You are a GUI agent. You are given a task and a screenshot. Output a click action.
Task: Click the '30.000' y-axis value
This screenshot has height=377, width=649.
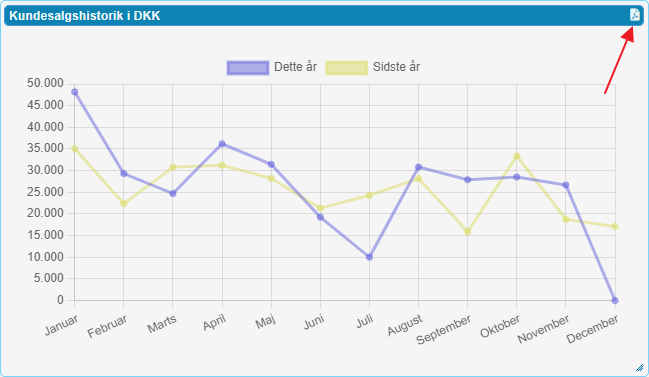tap(46, 170)
